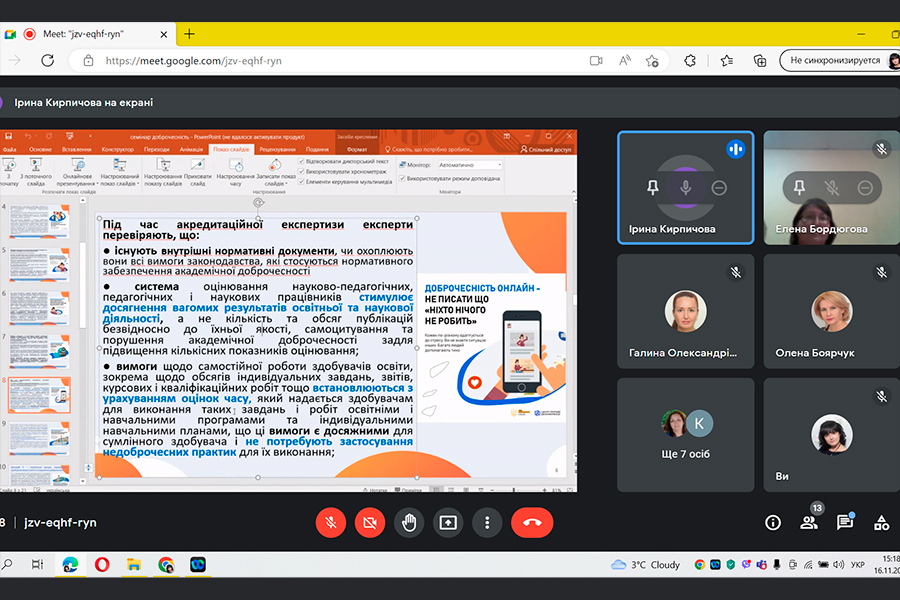The height and width of the screenshot is (600, 900).
Task: Expand 'Записати показ слайдів' dropdown
Action: 276,174
